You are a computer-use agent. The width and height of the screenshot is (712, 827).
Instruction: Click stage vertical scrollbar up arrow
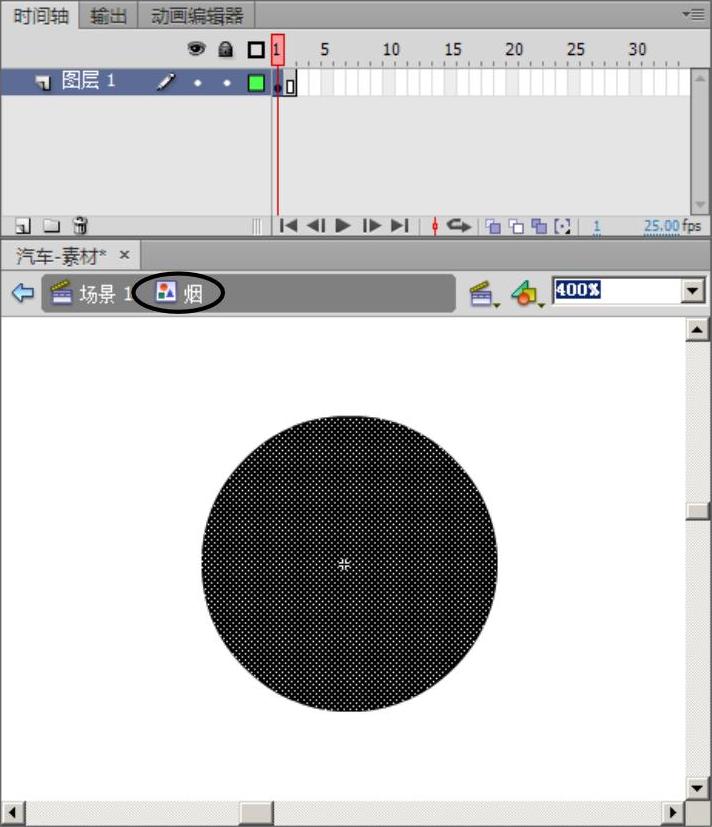point(697,330)
